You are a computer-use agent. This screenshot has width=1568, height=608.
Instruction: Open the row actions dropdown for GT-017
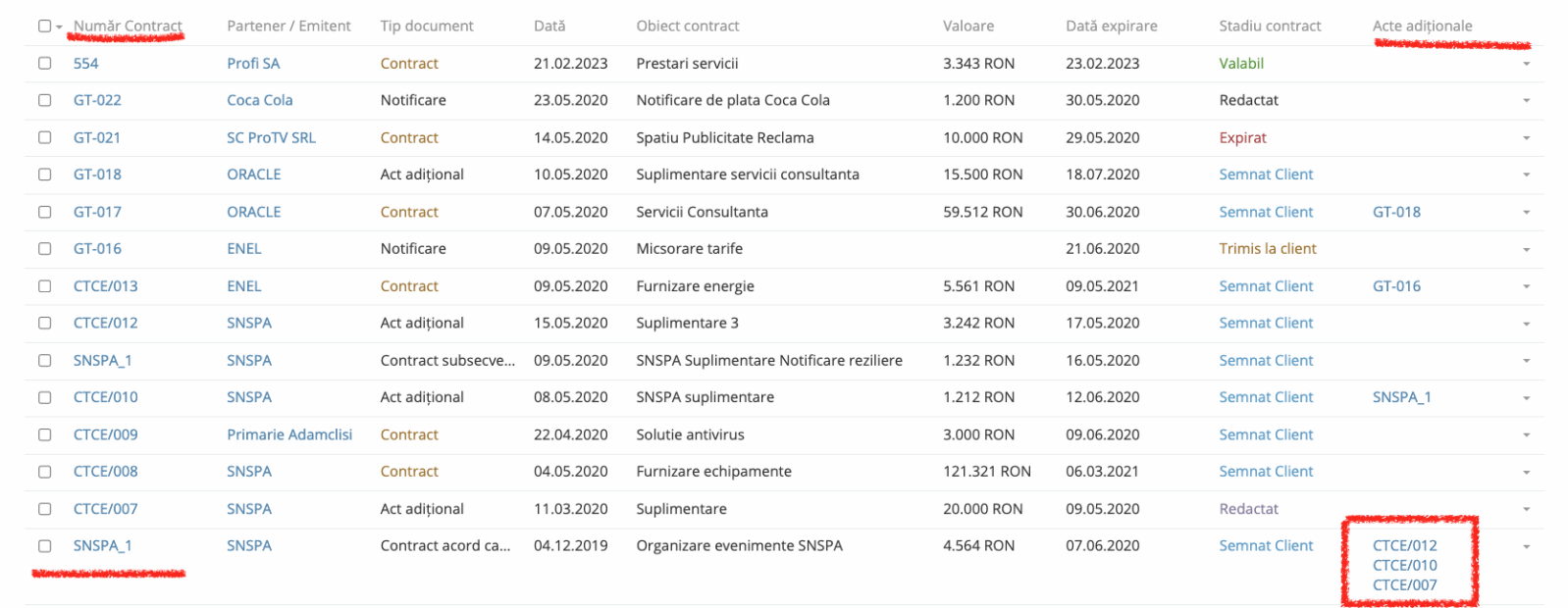point(1526,213)
